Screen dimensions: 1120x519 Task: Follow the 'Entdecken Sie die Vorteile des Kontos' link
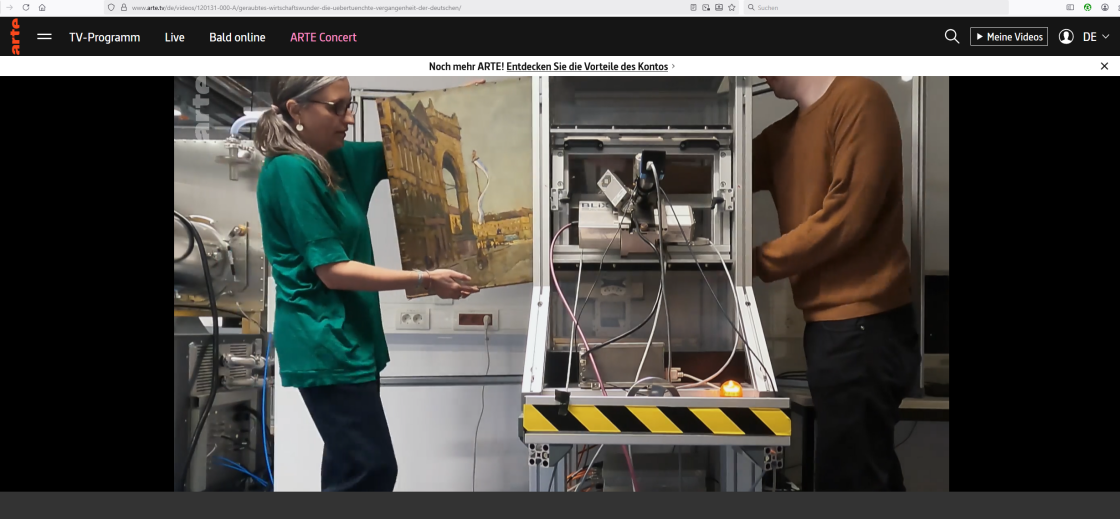587,66
